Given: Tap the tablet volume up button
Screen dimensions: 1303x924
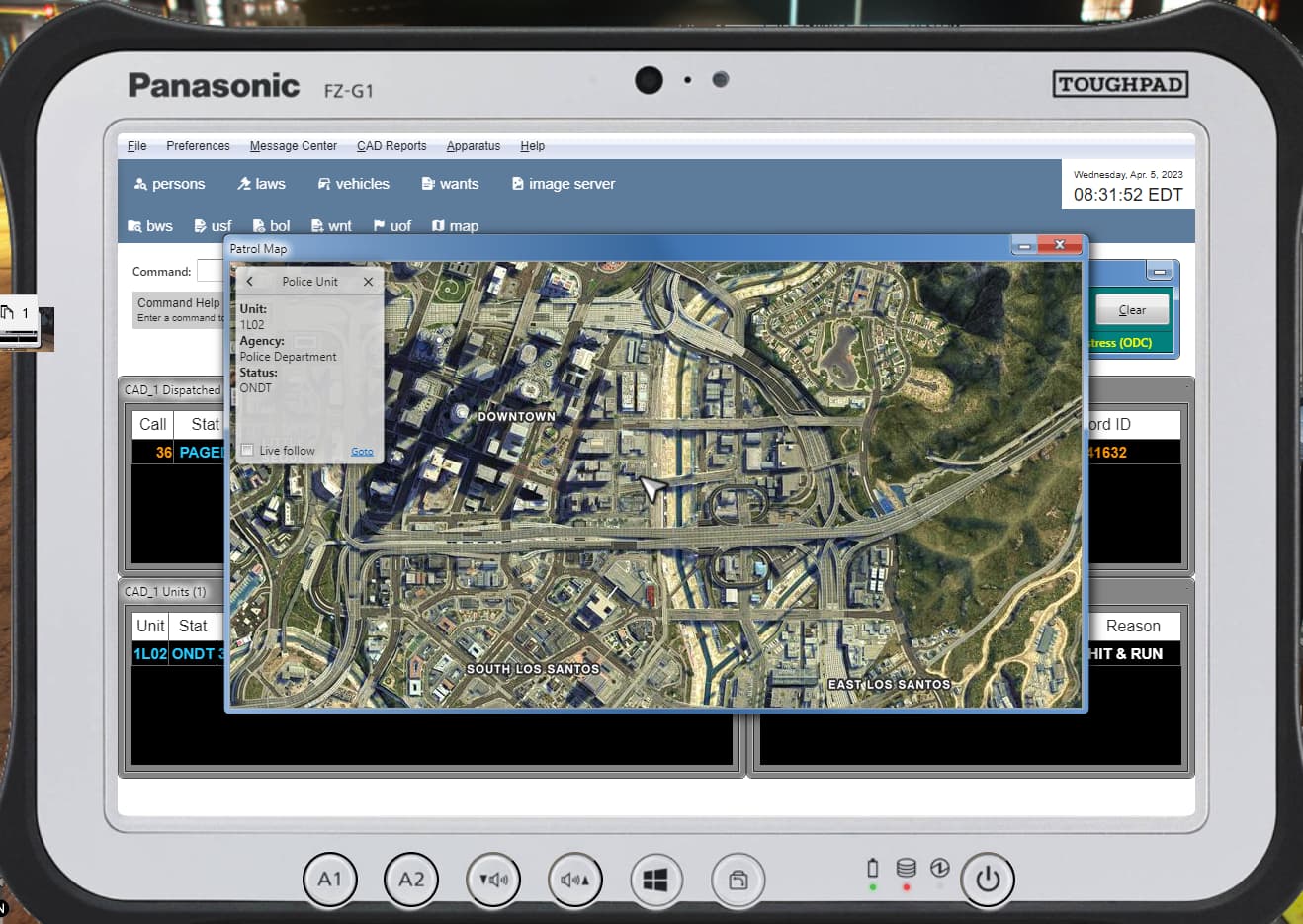Looking at the screenshot, I should 574,880.
